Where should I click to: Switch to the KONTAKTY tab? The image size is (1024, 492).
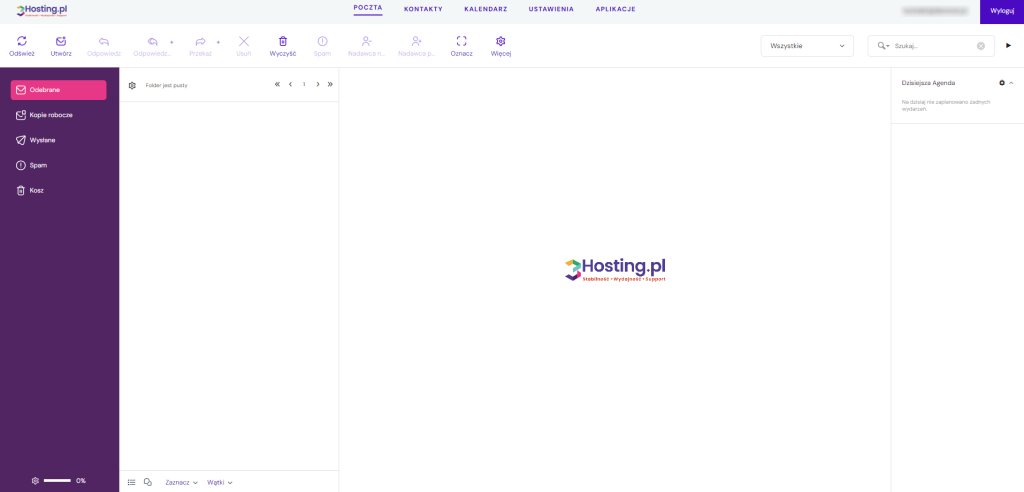423,9
